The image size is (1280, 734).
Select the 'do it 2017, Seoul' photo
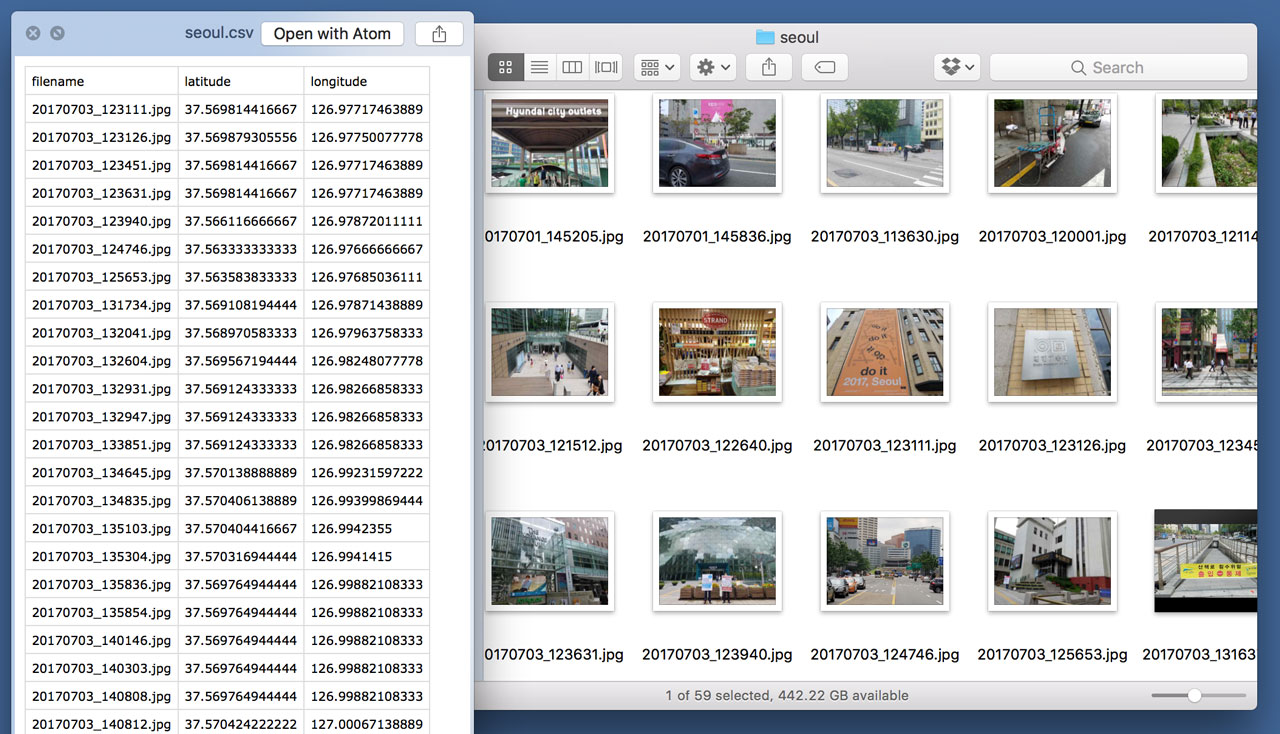click(884, 352)
